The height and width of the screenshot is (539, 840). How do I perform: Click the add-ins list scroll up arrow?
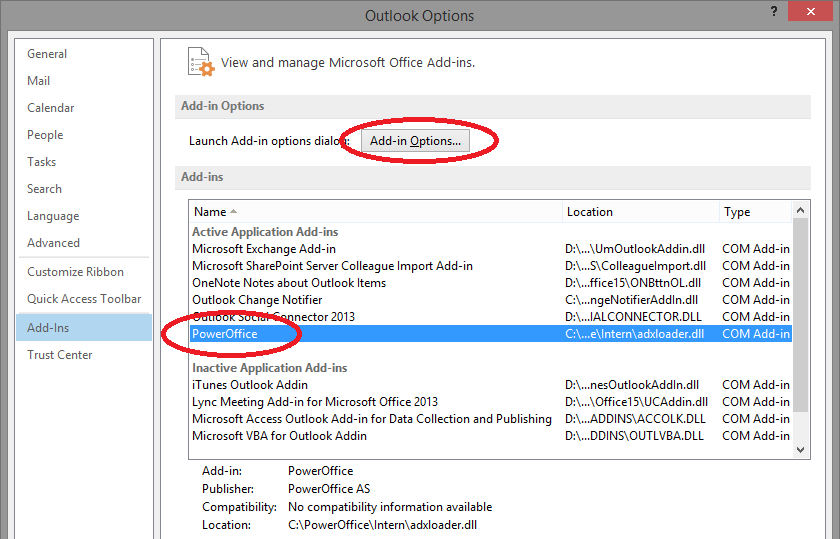tap(800, 211)
